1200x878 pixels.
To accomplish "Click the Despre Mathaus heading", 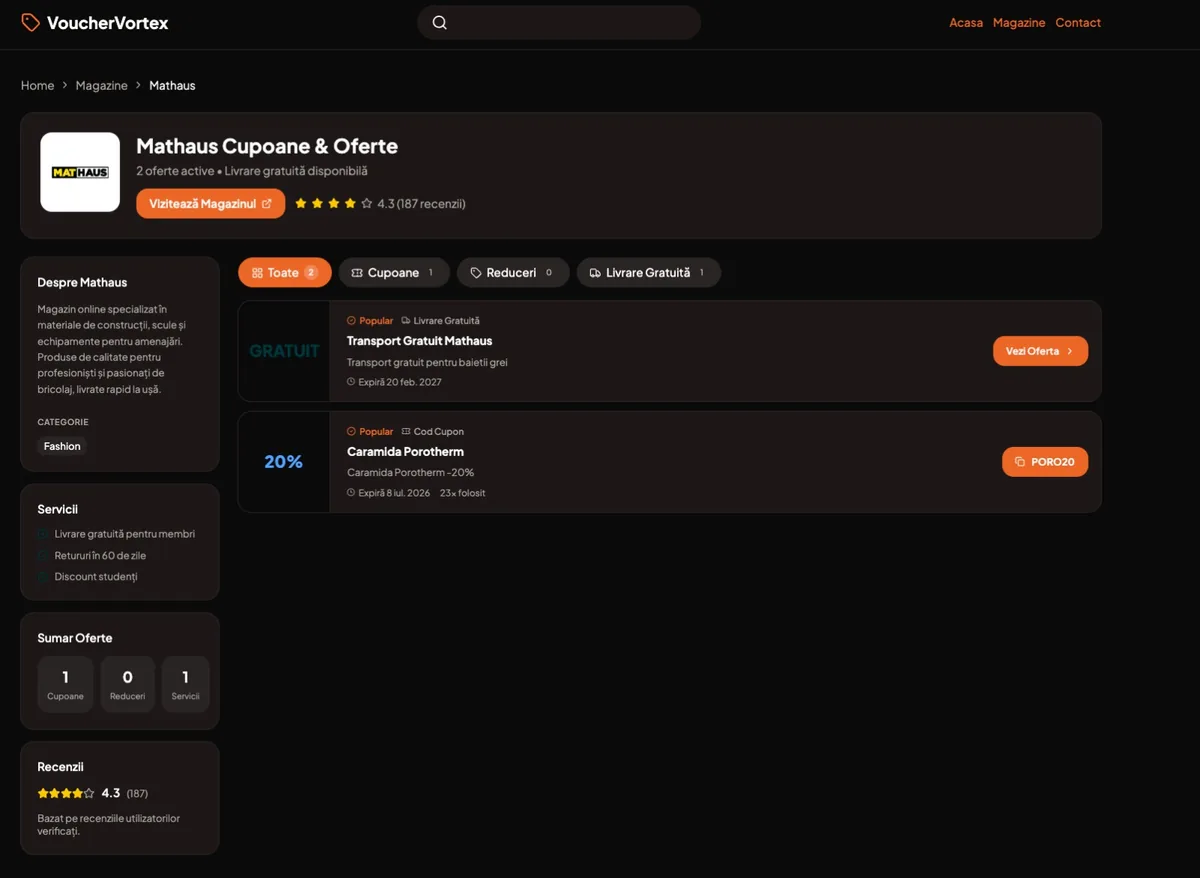I will [x=82, y=283].
